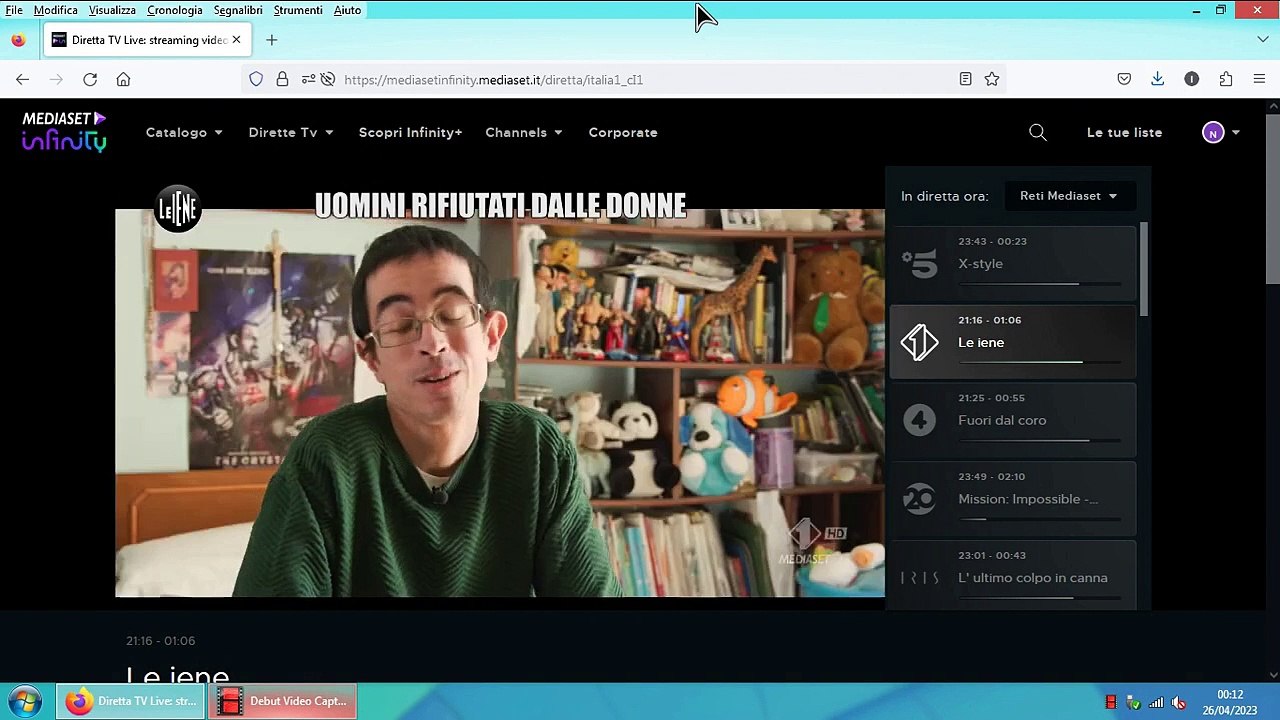1280x720 pixels.
Task: Close the Diretta TV Live tab
Action: coord(236,40)
